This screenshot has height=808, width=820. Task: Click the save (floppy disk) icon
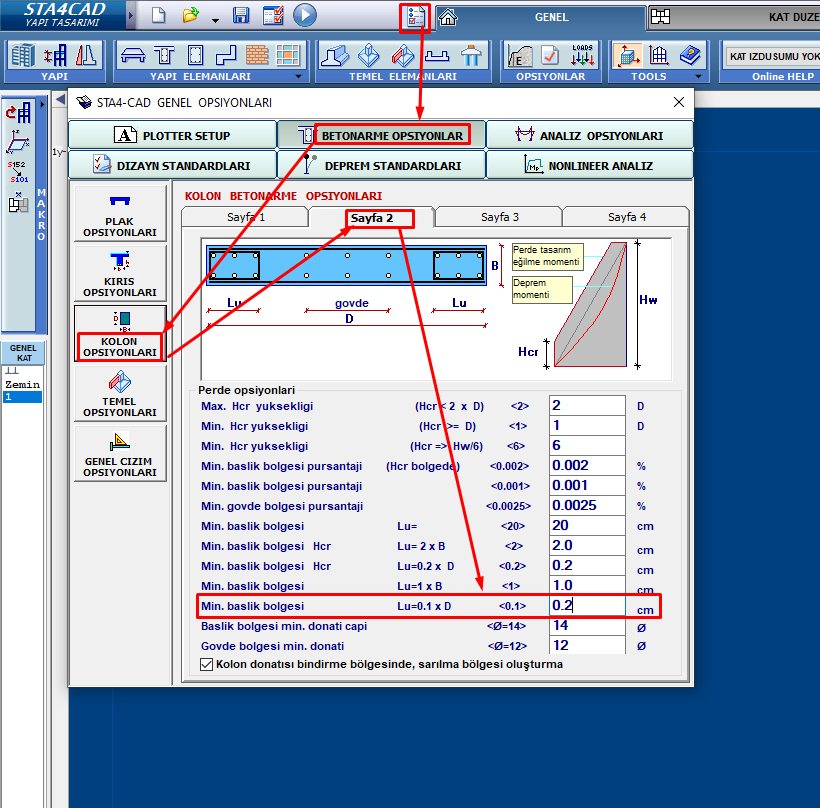[241, 15]
